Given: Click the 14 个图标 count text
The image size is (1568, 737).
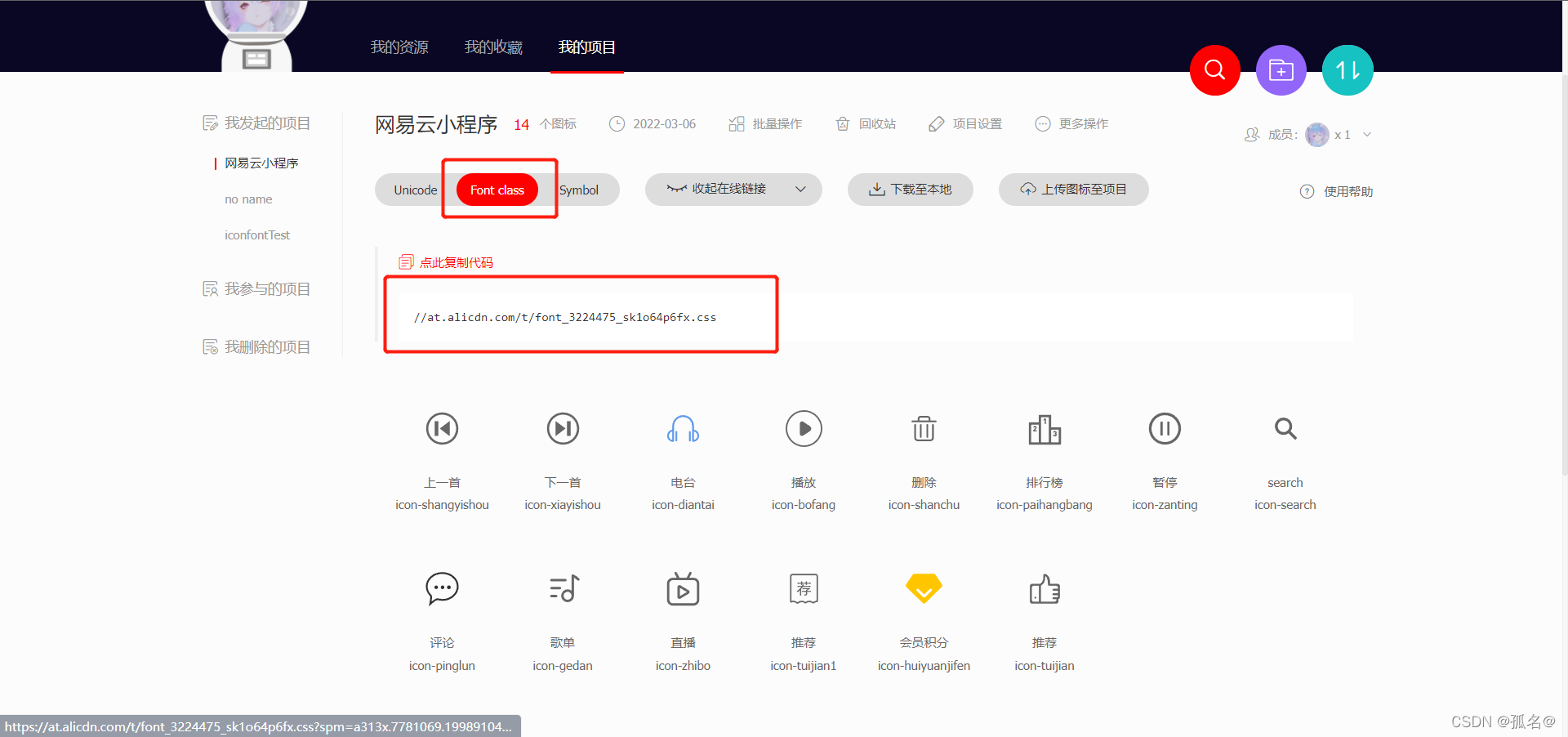Looking at the screenshot, I should (x=545, y=124).
